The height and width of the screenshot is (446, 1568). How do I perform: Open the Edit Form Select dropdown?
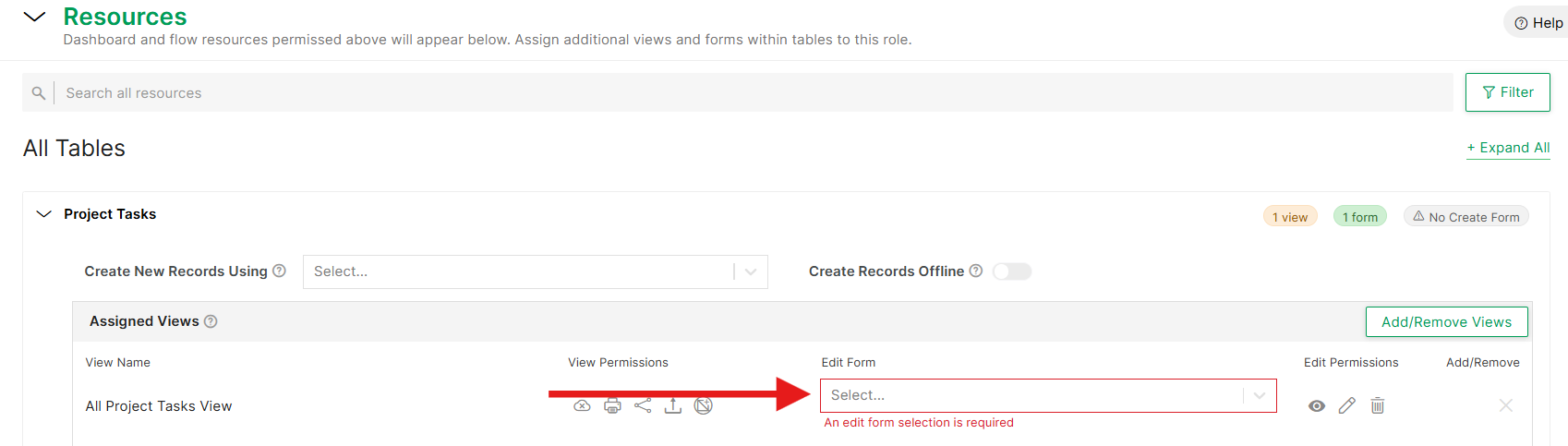[1048, 395]
